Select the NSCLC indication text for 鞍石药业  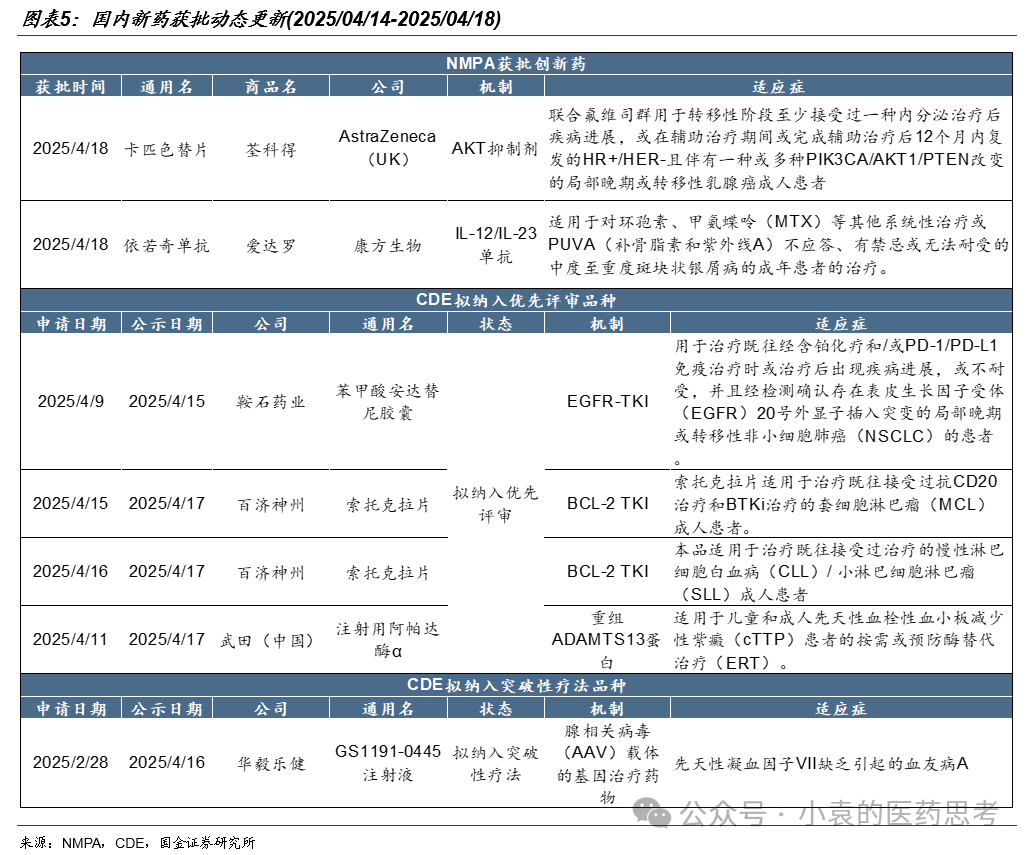pos(839,402)
